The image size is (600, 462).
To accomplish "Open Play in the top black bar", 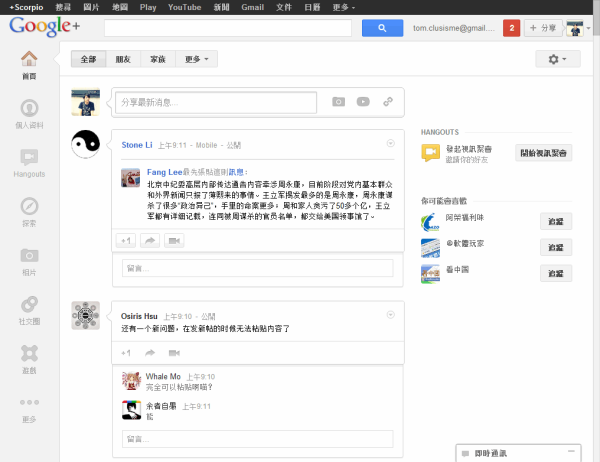I will pos(148,7).
